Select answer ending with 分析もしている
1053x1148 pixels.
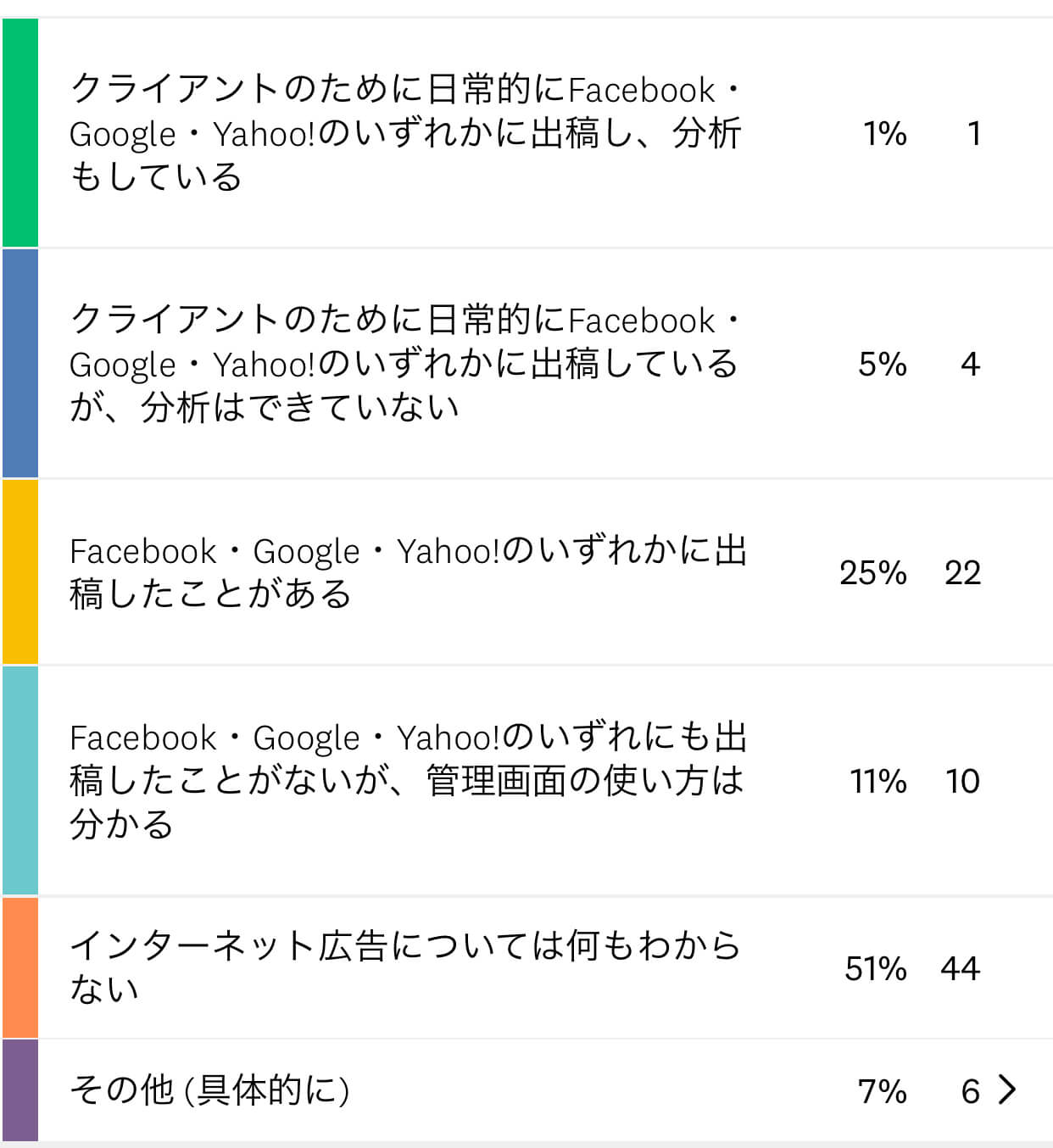(406, 133)
